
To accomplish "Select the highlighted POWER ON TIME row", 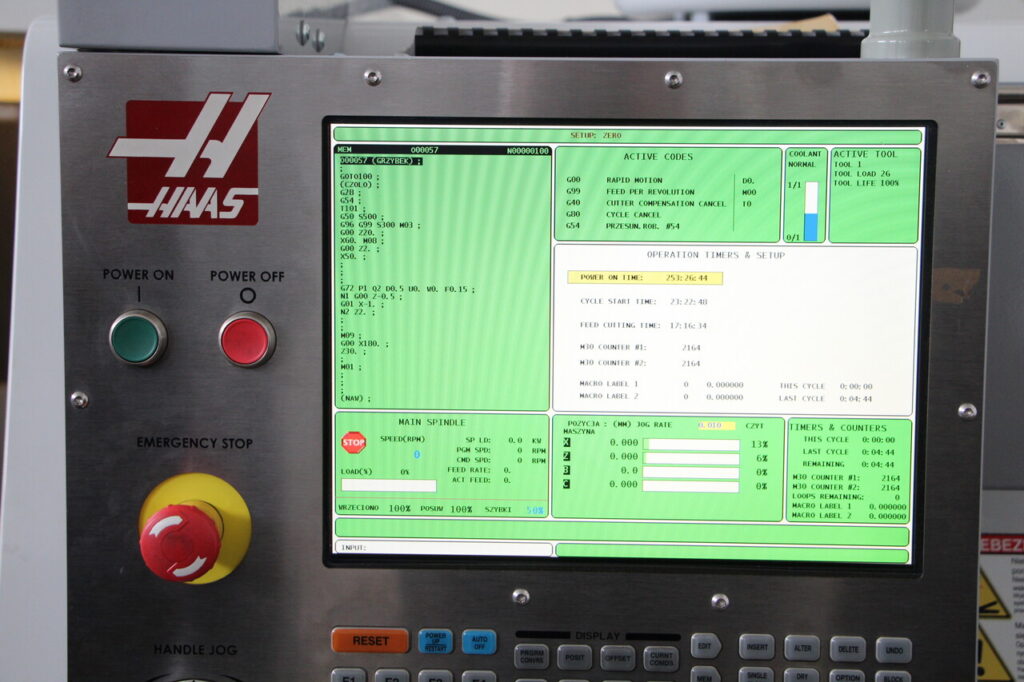I will (x=644, y=278).
